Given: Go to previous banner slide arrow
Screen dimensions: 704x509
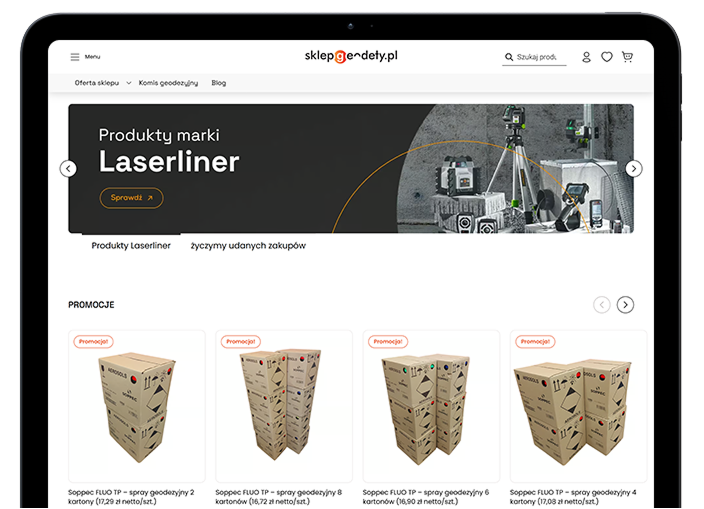Looking at the screenshot, I should pyautogui.click(x=68, y=168).
